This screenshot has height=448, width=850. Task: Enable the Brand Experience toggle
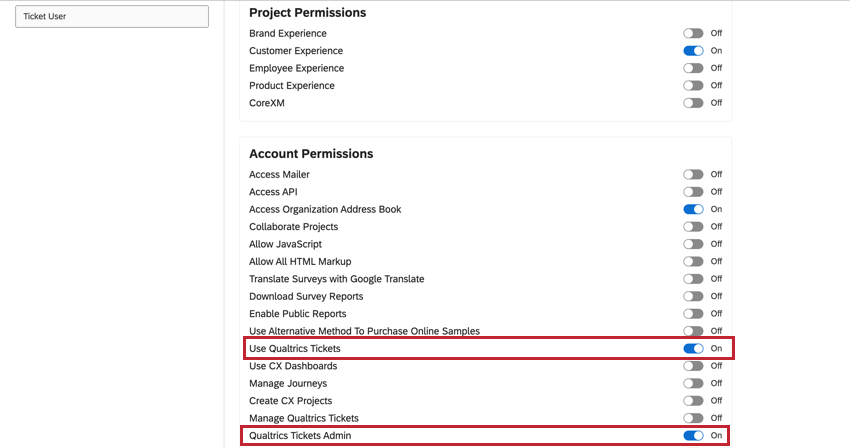point(693,33)
